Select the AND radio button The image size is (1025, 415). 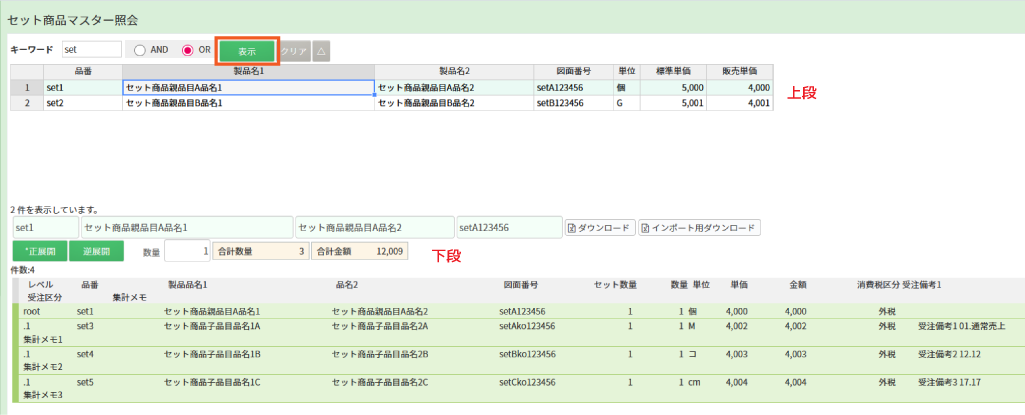coord(141,50)
